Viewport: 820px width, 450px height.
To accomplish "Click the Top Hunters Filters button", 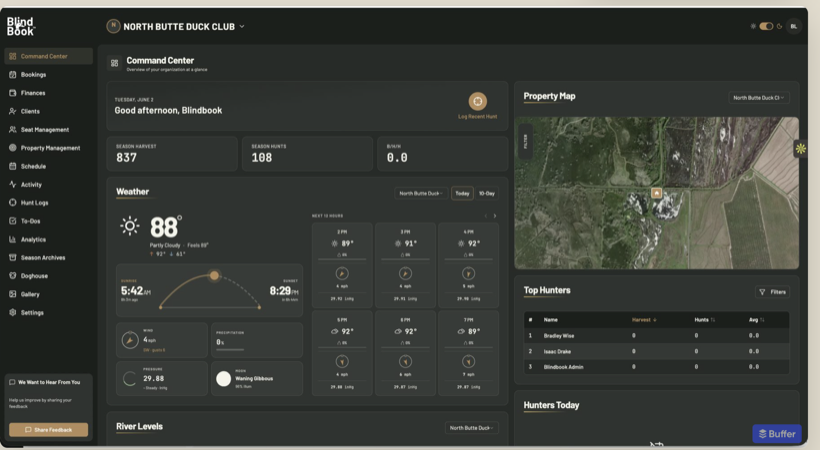I will [x=772, y=292].
